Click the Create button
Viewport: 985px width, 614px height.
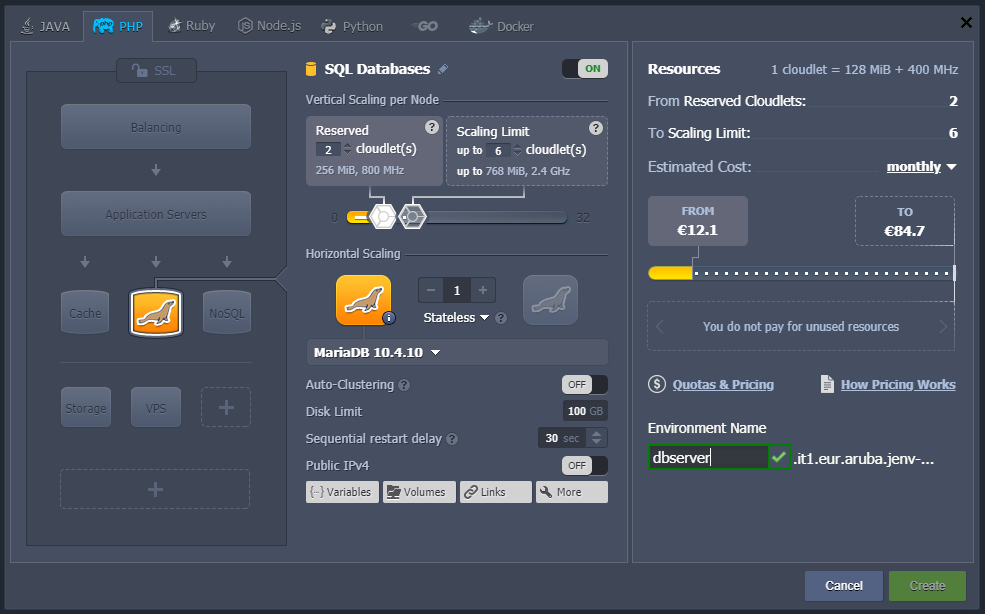coord(926,585)
